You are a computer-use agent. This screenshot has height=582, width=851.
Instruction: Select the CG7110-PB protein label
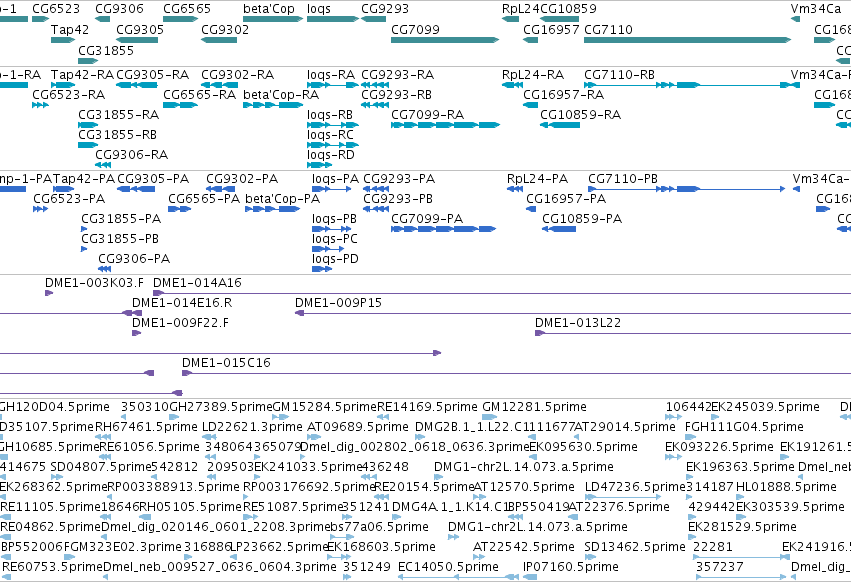623,179
